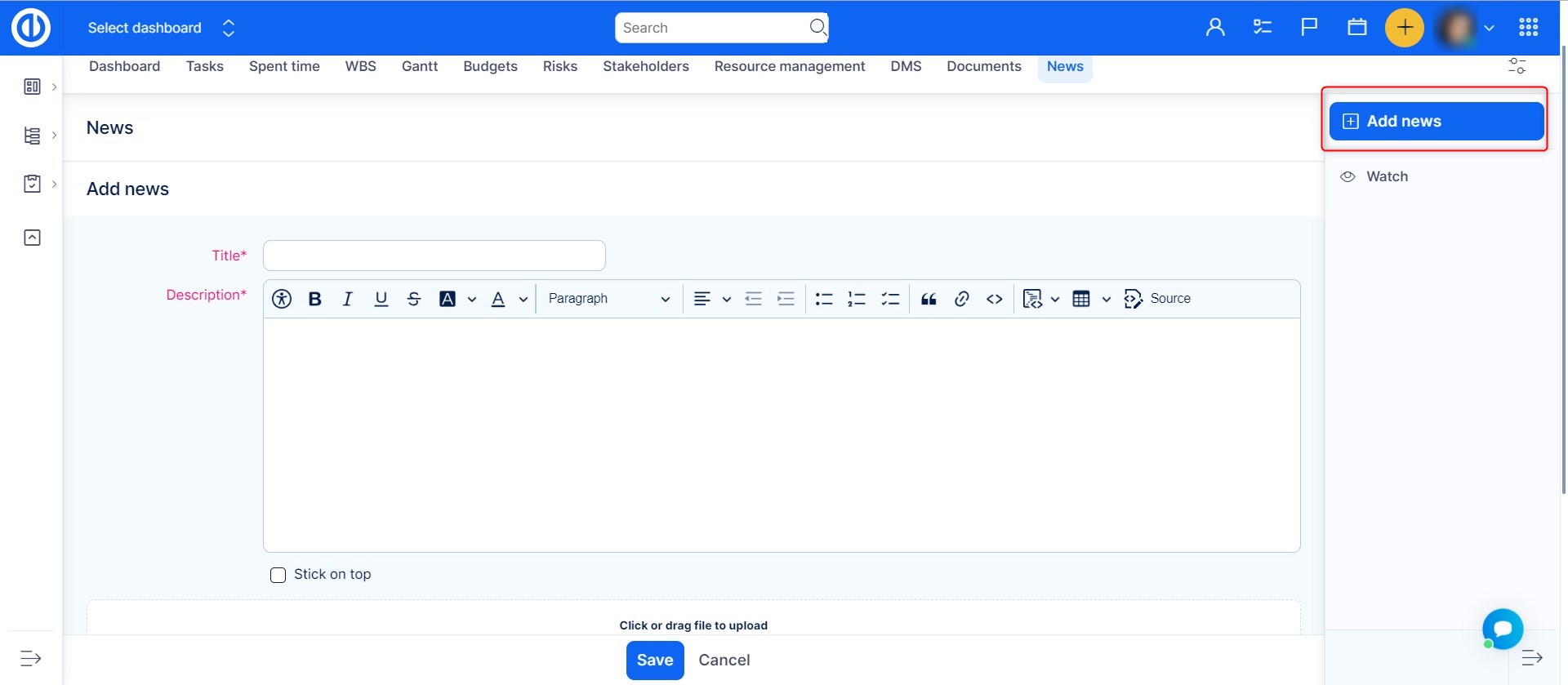Open the live chat bubble
1568x685 pixels.
[x=1502, y=628]
